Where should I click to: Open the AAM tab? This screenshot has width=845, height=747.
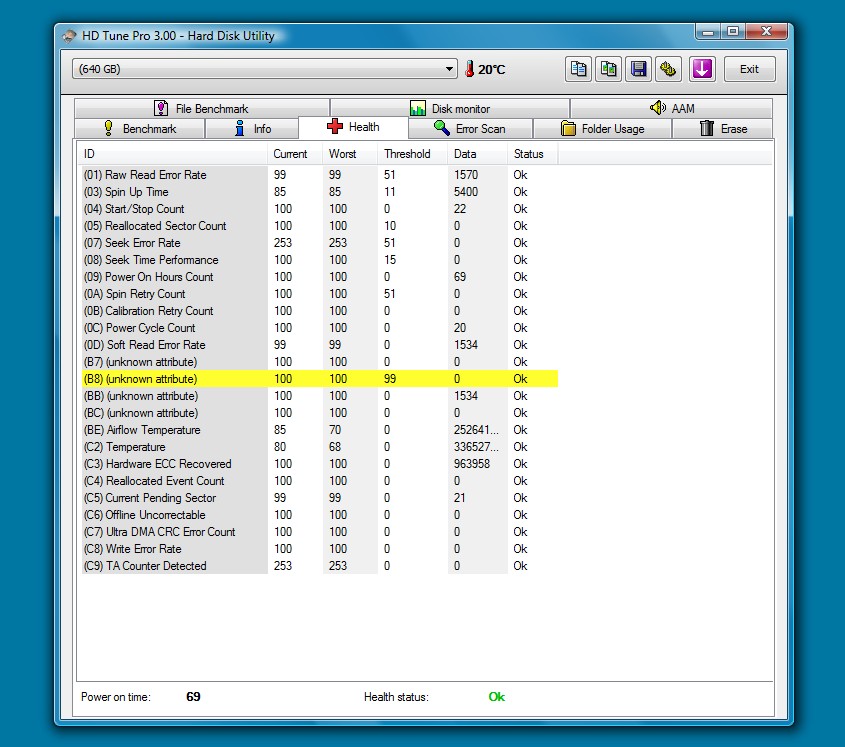click(671, 108)
